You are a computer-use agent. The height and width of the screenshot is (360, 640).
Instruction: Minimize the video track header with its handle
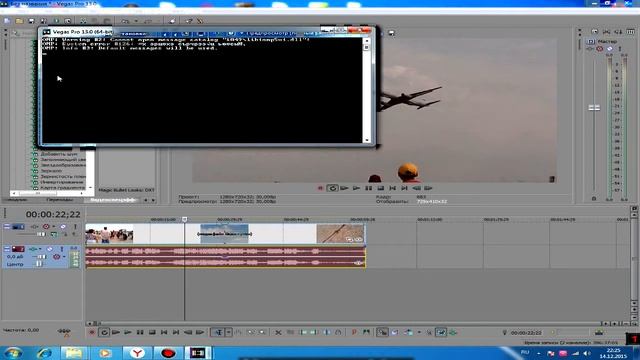coord(7,227)
